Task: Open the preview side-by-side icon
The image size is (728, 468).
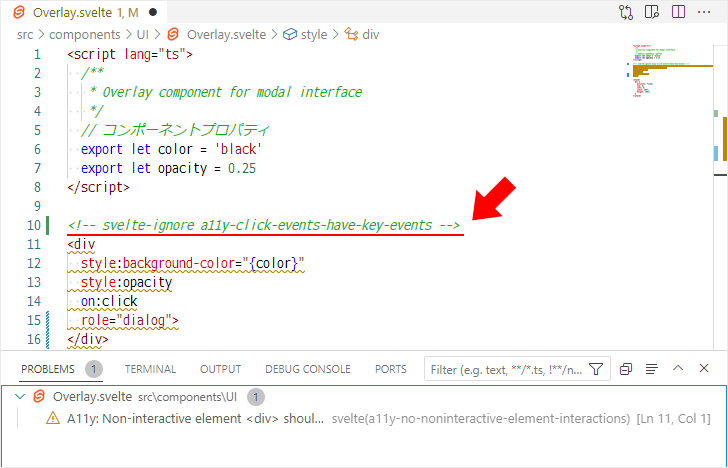Action: 652,13
